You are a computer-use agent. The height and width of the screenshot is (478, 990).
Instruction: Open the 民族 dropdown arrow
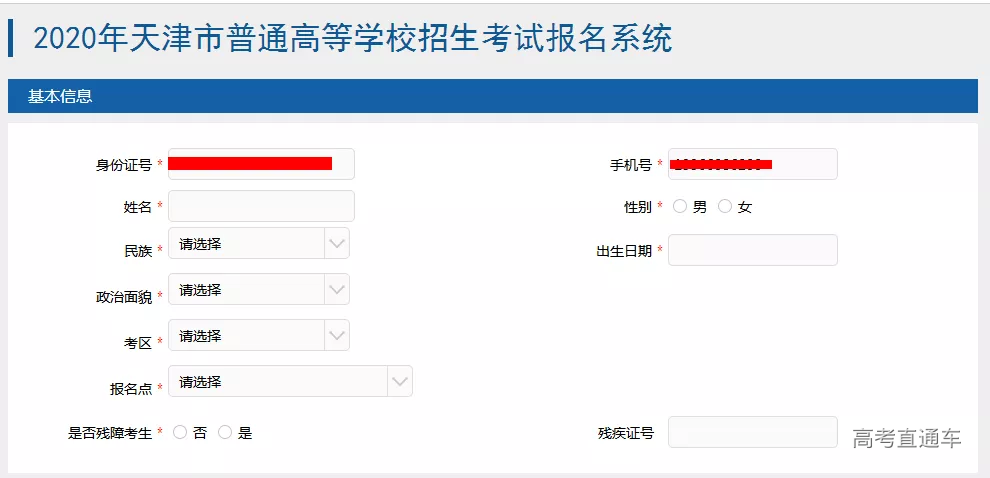337,243
